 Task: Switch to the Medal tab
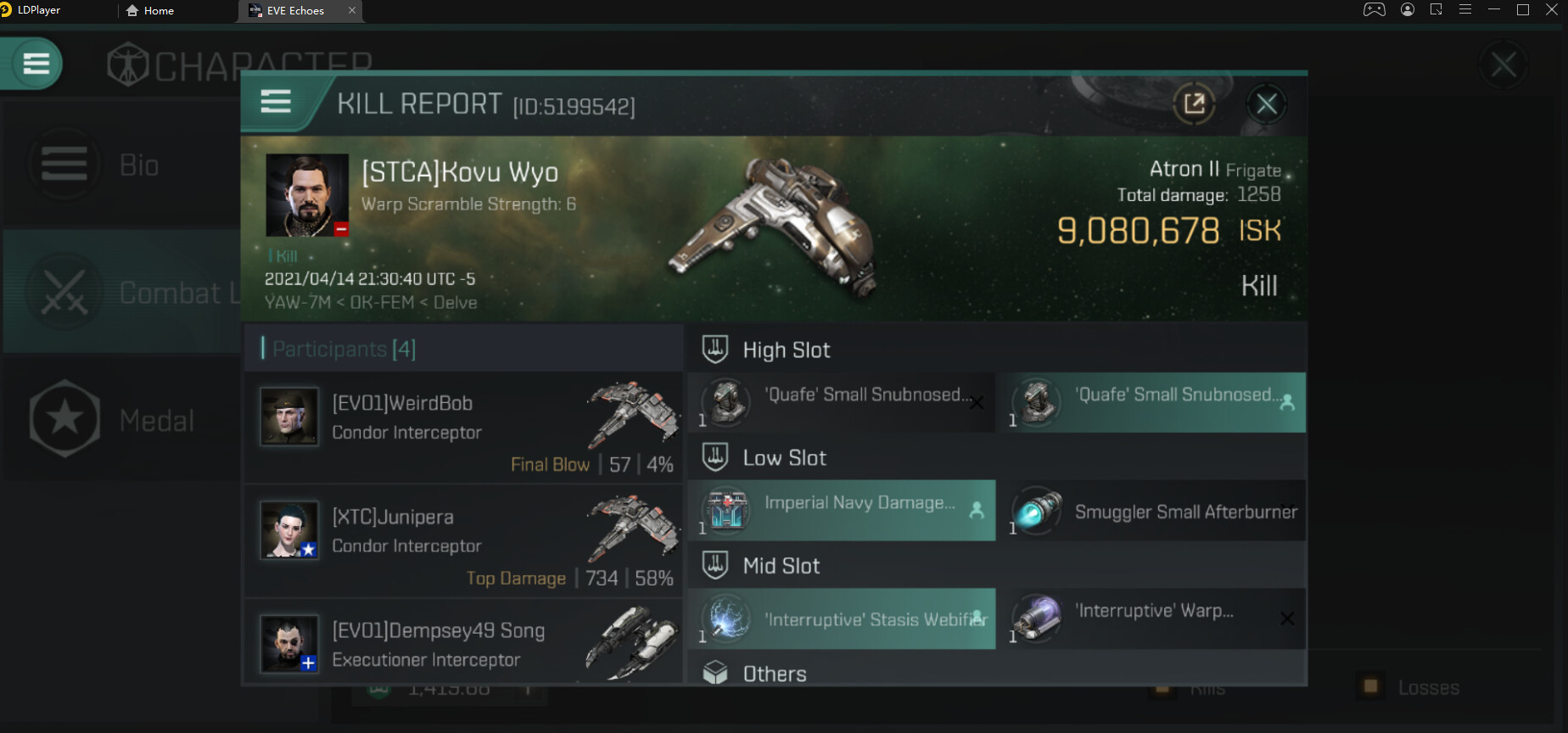120,420
